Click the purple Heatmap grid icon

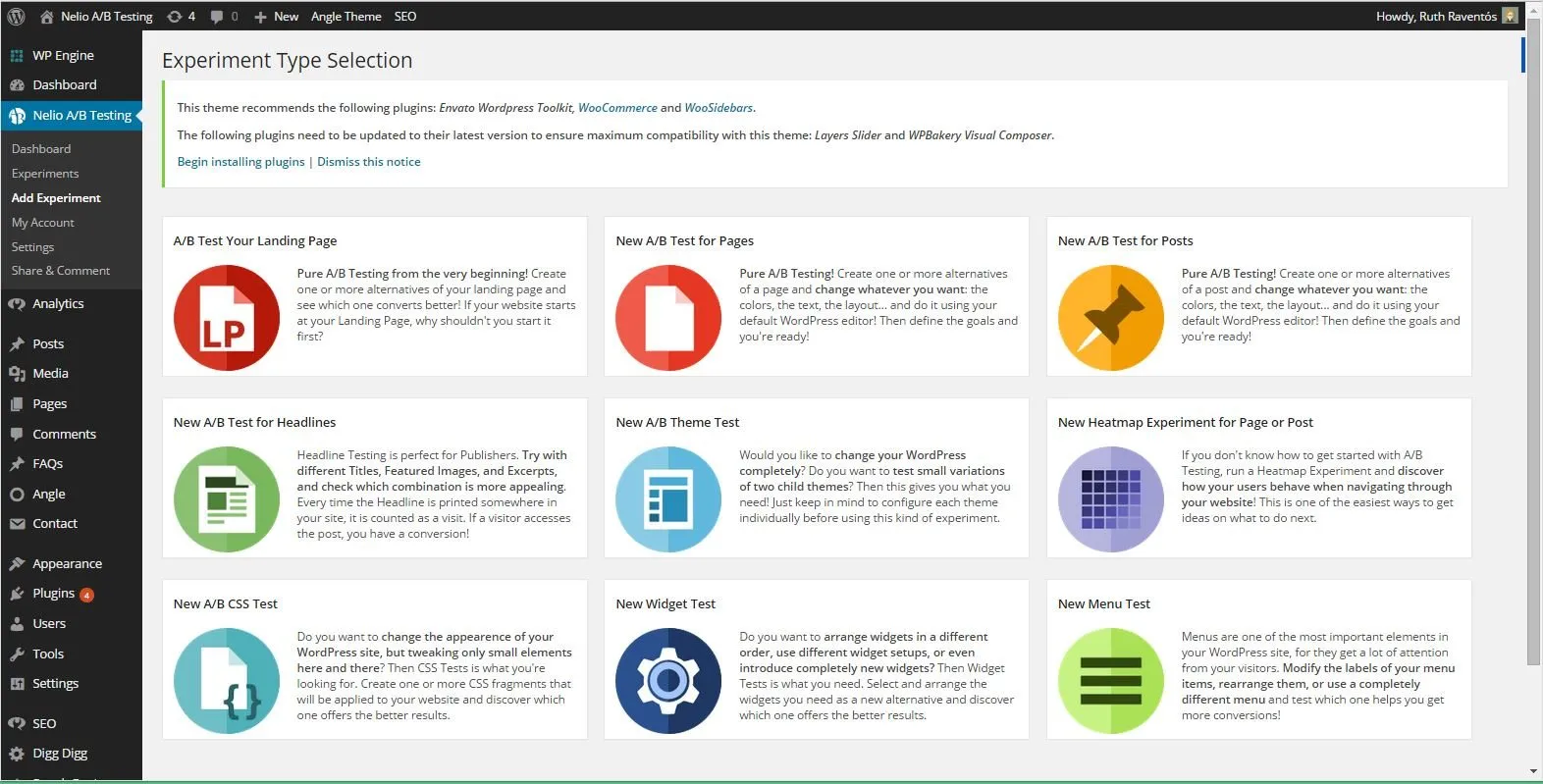pyautogui.click(x=1110, y=499)
